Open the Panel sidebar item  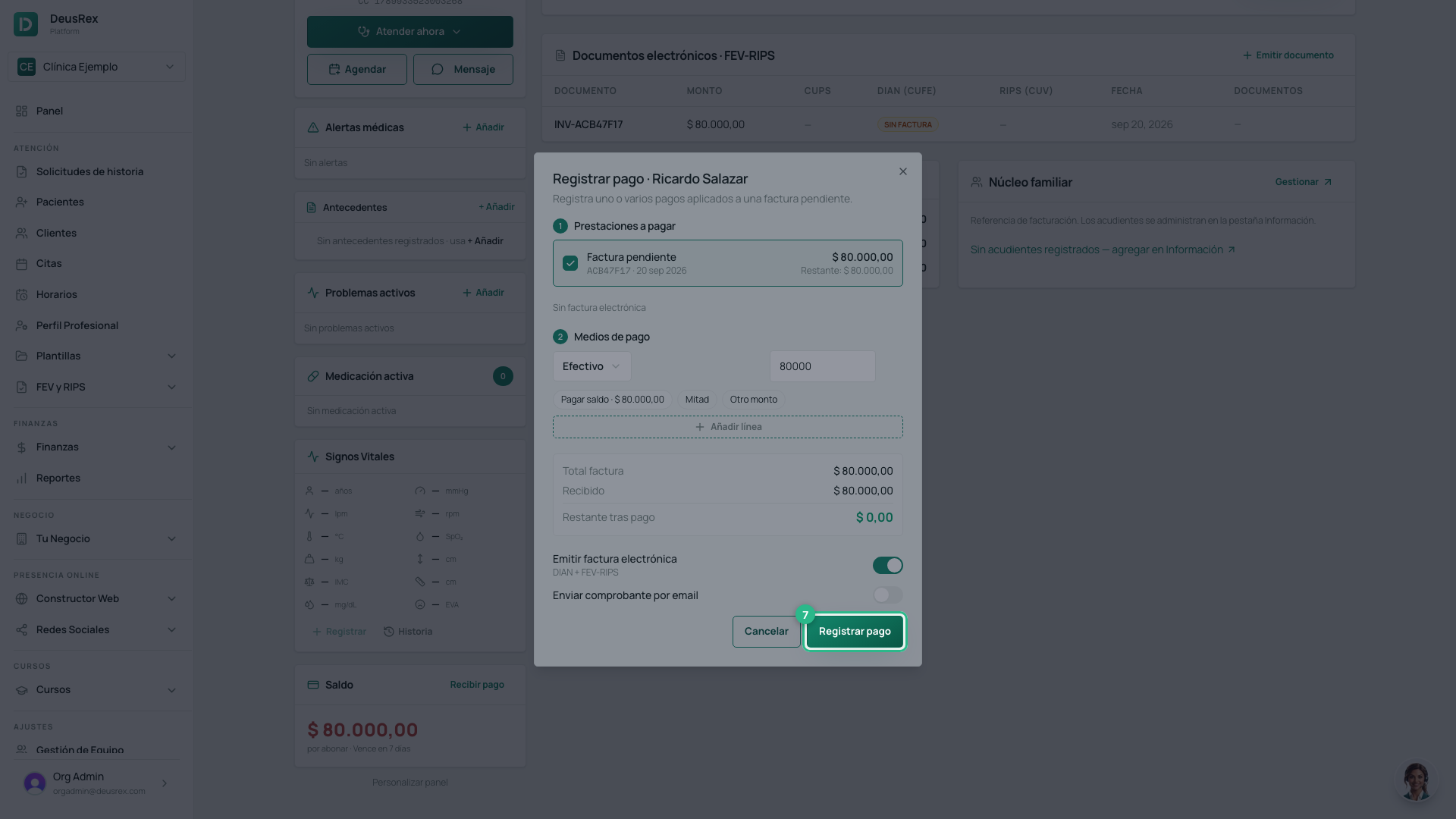[x=96, y=111]
